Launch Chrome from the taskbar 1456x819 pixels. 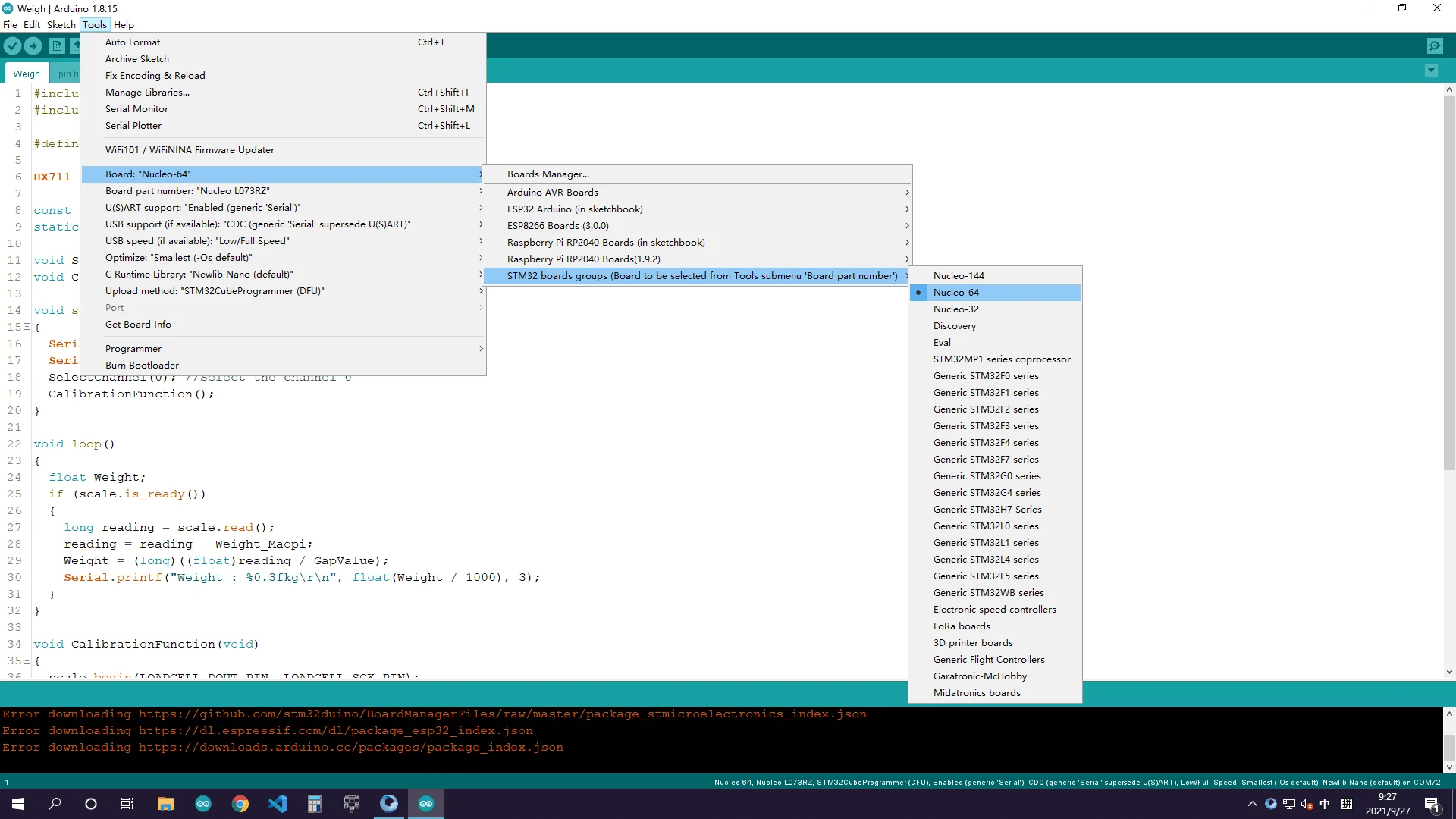coord(240,804)
